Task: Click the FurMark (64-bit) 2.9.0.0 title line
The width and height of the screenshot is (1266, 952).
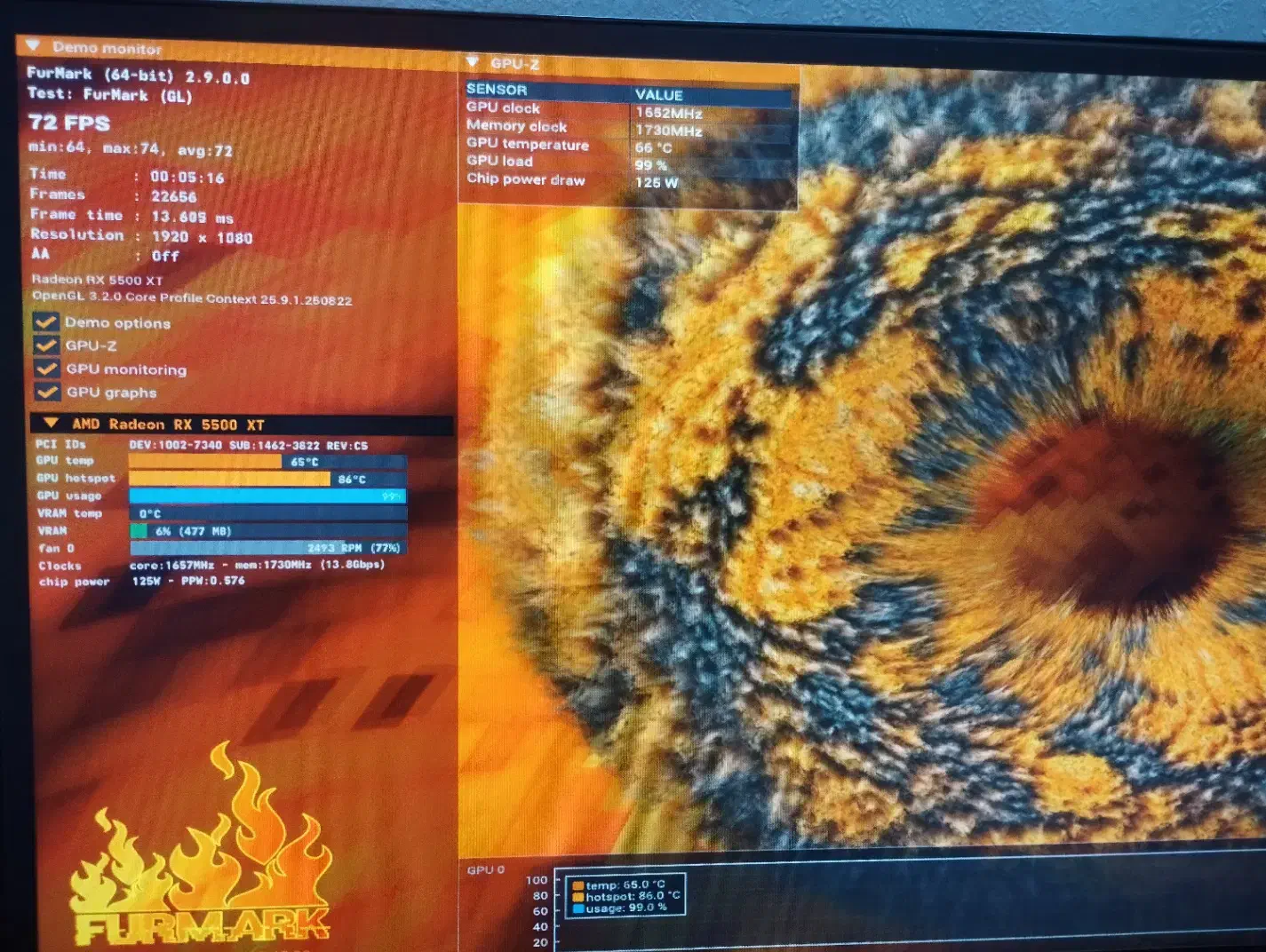Action: tap(138, 75)
